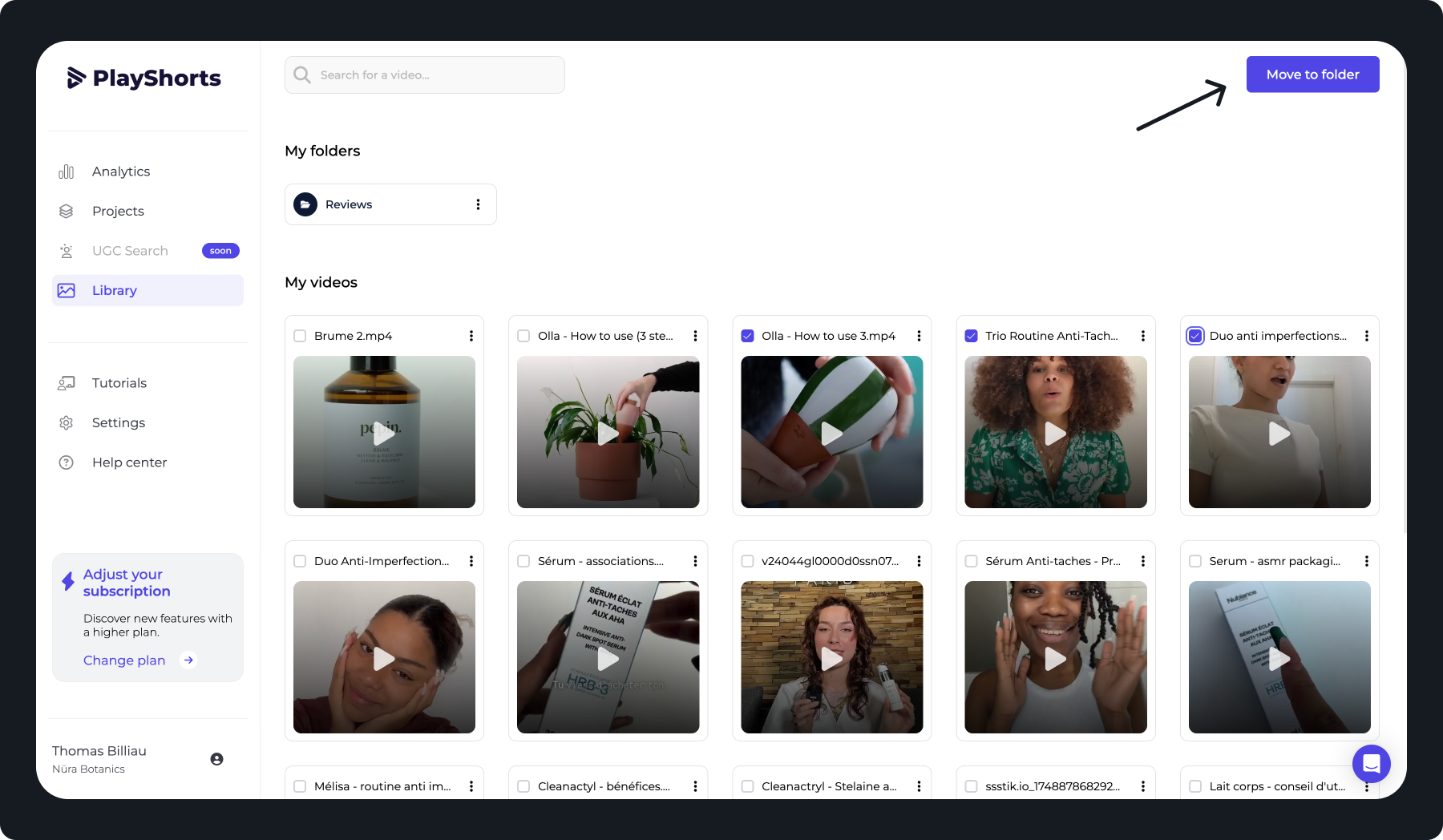Click the Library image icon
1443x840 pixels.
(x=67, y=290)
